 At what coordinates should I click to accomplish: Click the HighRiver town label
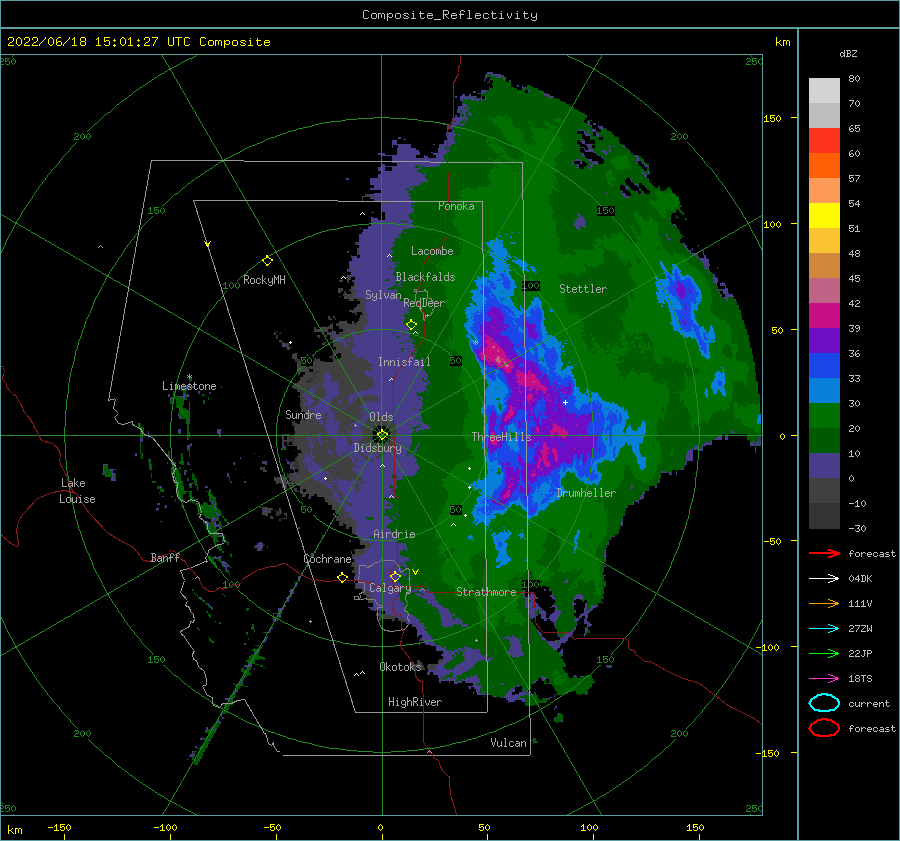click(414, 702)
